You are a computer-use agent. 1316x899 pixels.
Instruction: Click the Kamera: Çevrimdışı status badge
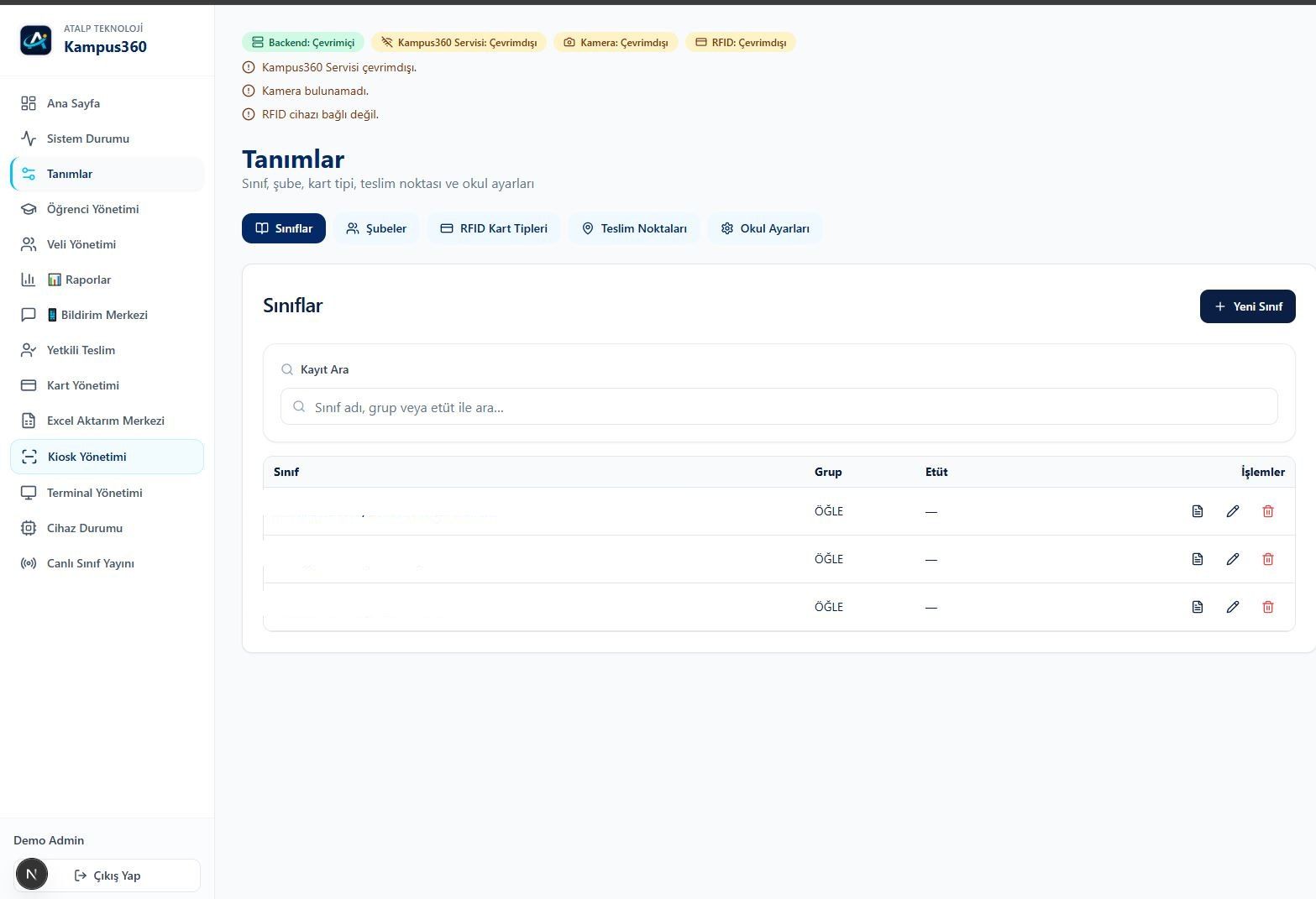pyautogui.click(x=616, y=42)
